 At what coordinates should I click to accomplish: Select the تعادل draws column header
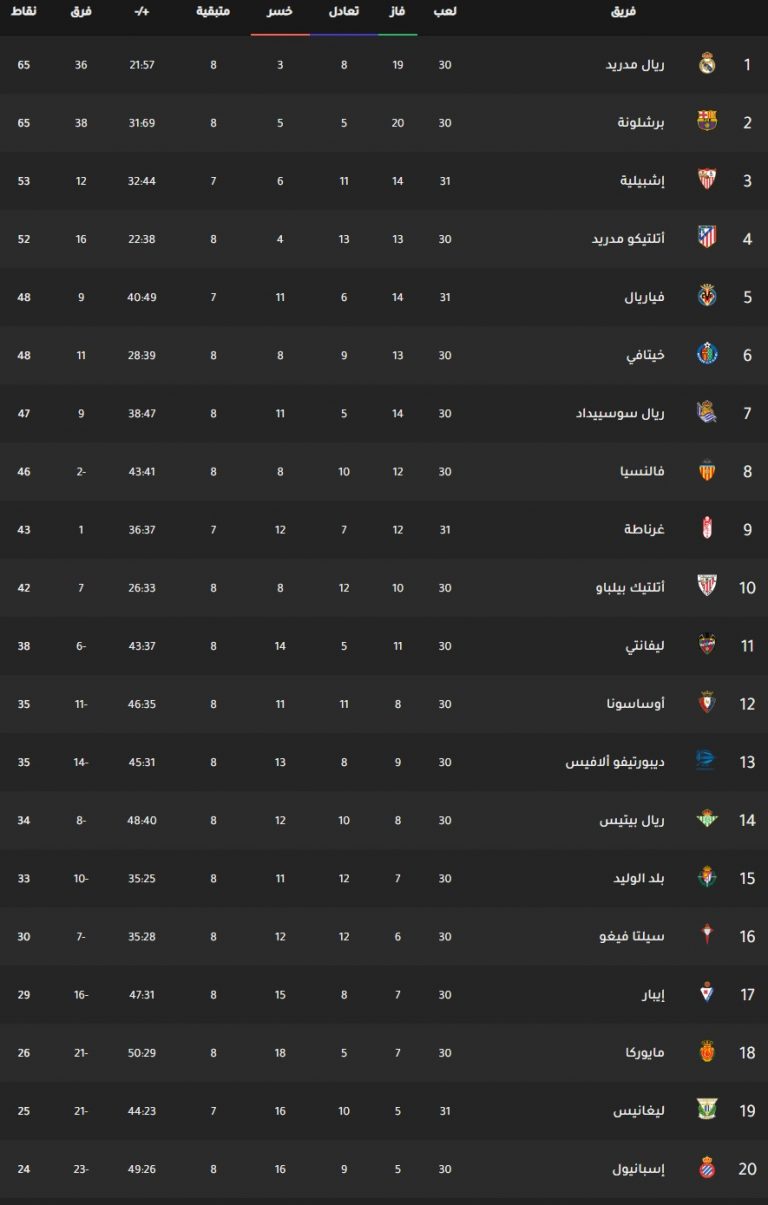344,12
